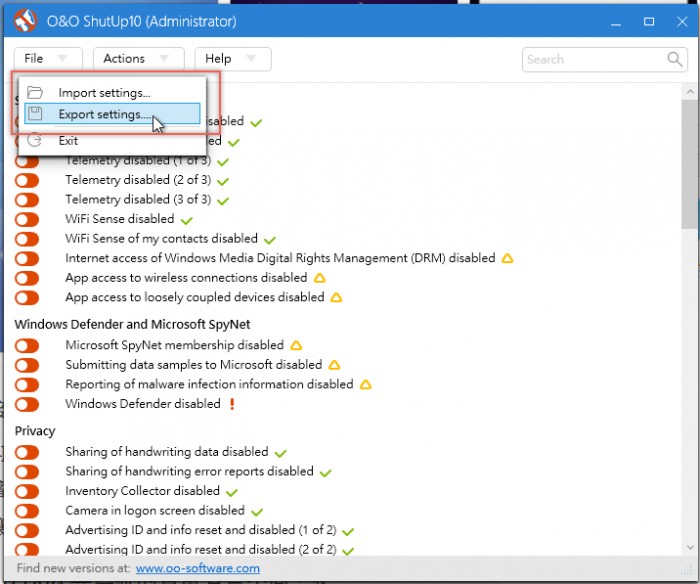Choose Export settings from File menu
700x584 pixels.
click(112, 113)
